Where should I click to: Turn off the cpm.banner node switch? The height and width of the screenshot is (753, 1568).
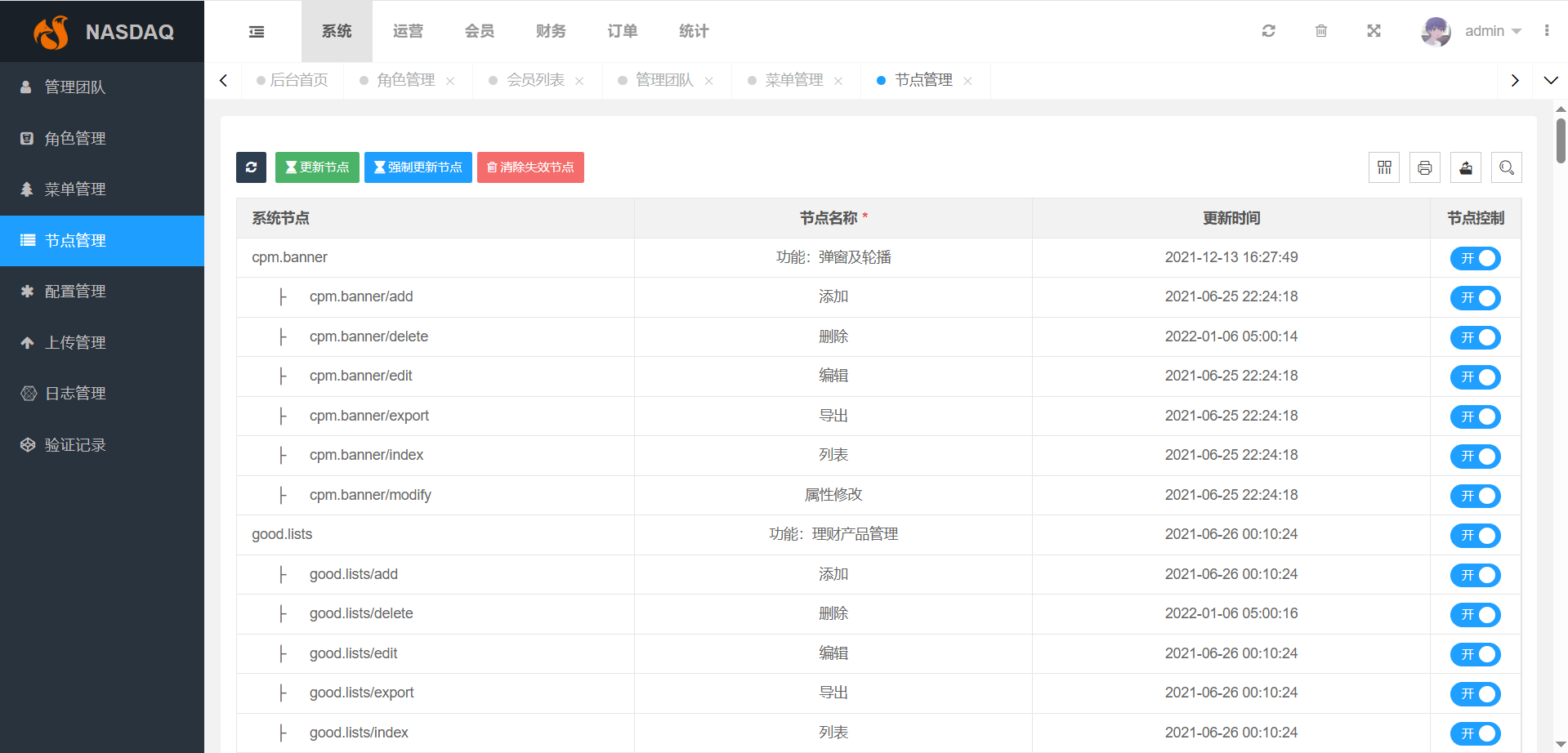pos(1476,258)
